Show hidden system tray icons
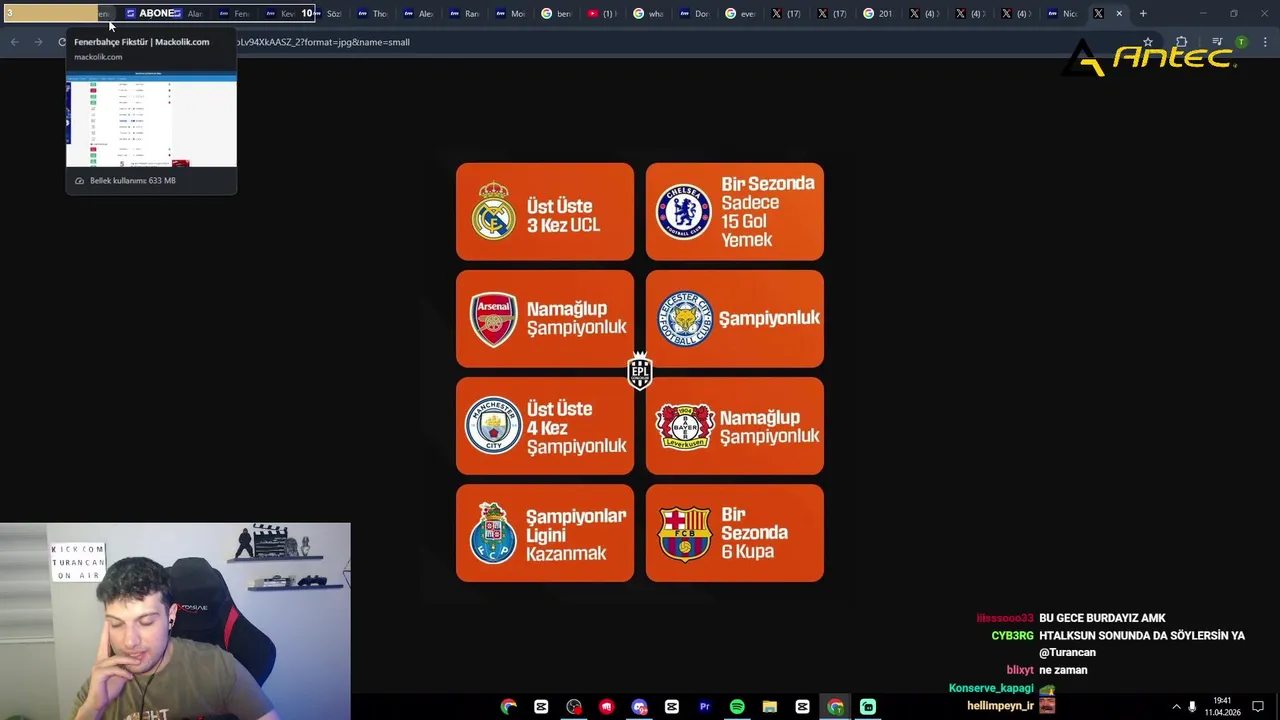 1176,706
